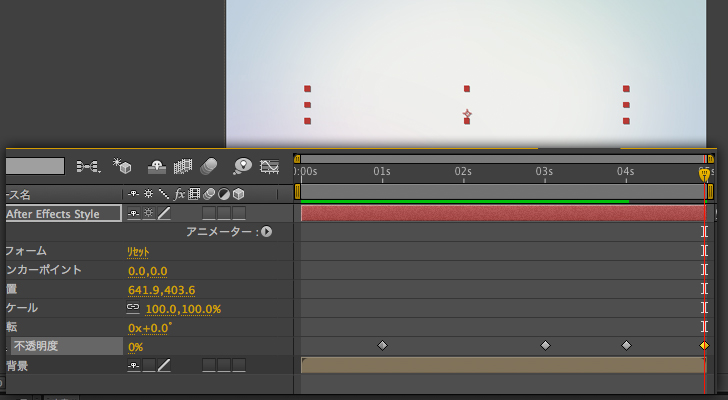The image size is (728, 400).
Task: Select the After Effects Style layer name
Action: (53, 214)
